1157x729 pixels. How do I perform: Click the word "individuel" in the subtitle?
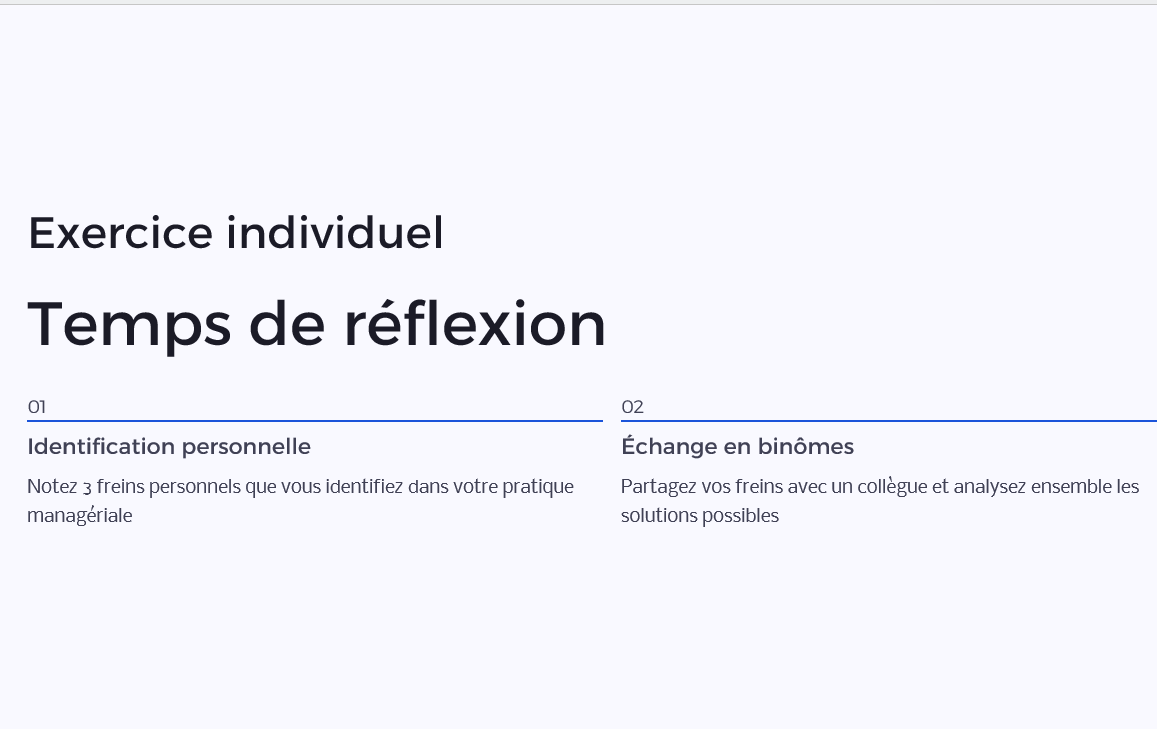[x=334, y=233]
